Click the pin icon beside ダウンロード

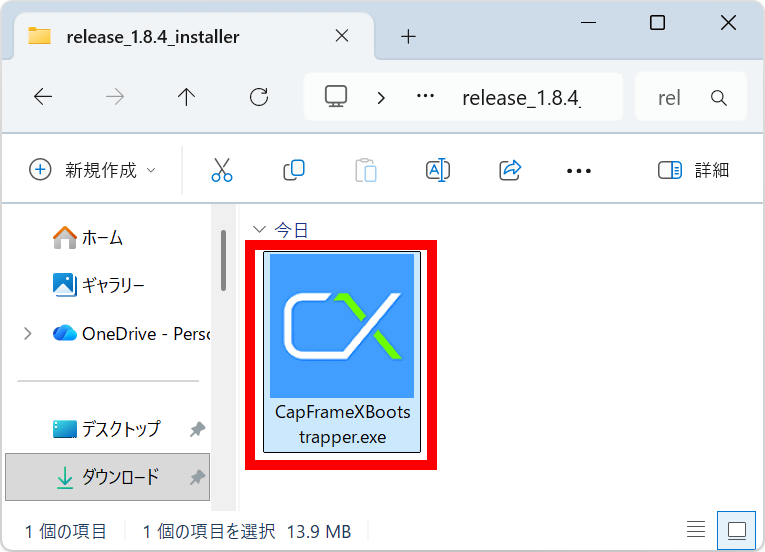(197, 477)
